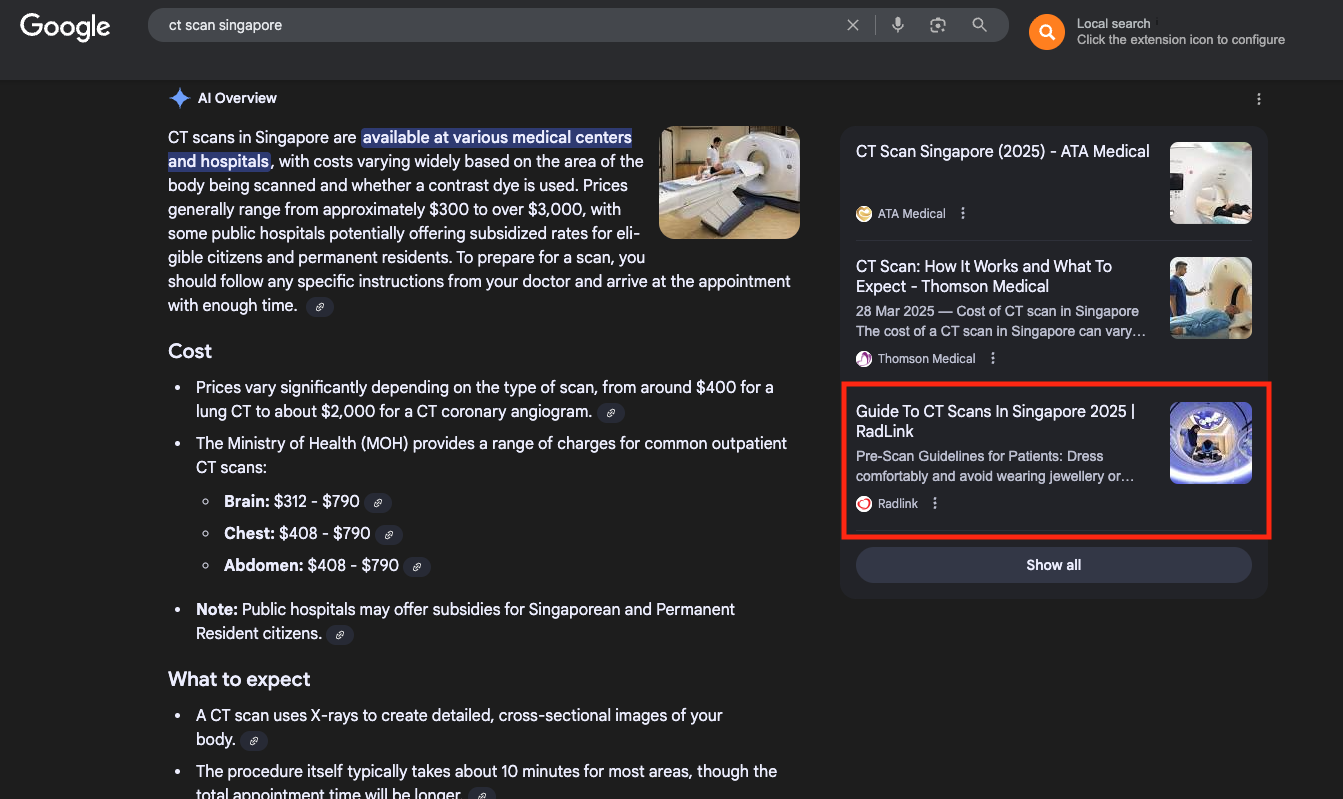Open three-dot menu beside Thomson Medical
1343x799 pixels.
tap(993, 358)
